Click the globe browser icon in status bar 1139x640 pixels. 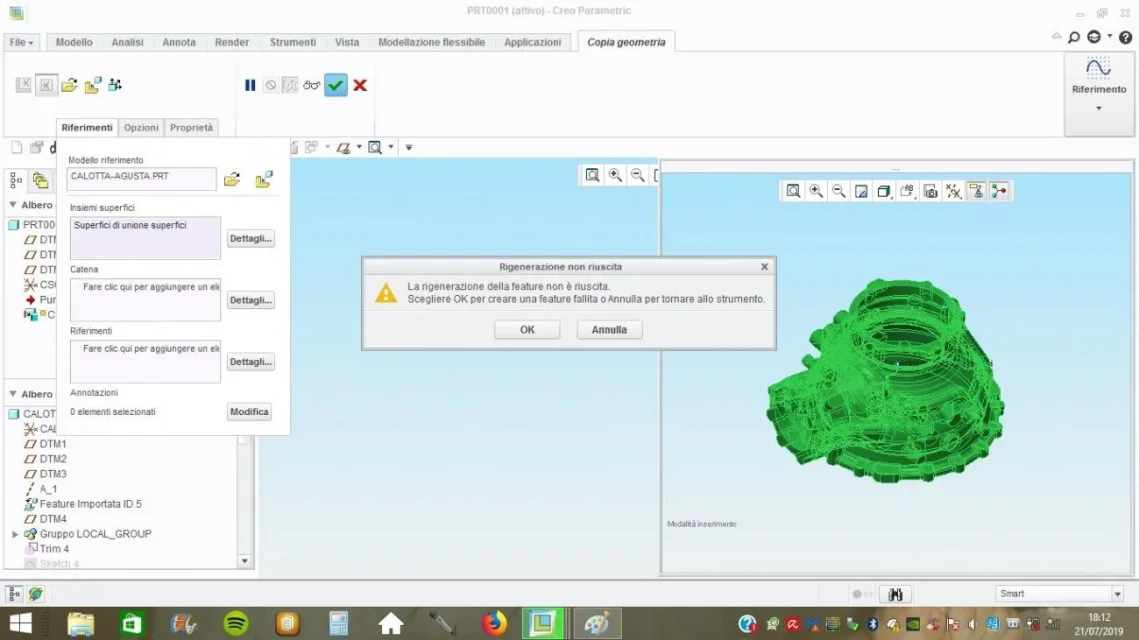point(35,594)
